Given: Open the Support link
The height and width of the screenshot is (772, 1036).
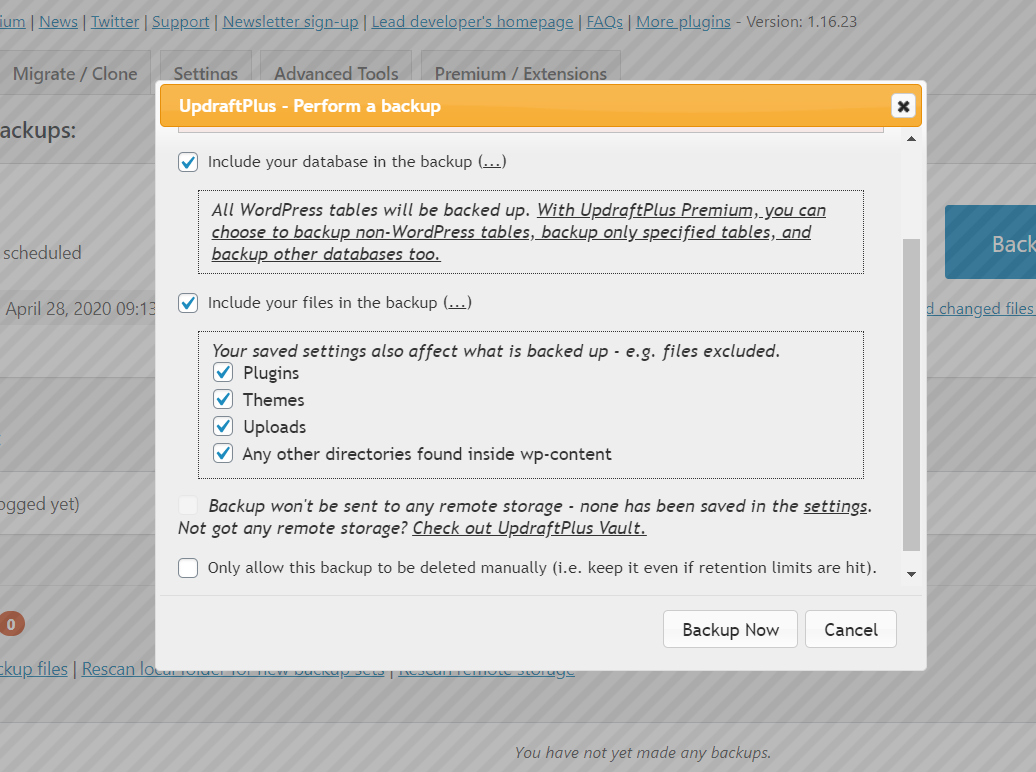Looking at the screenshot, I should [x=180, y=22].
